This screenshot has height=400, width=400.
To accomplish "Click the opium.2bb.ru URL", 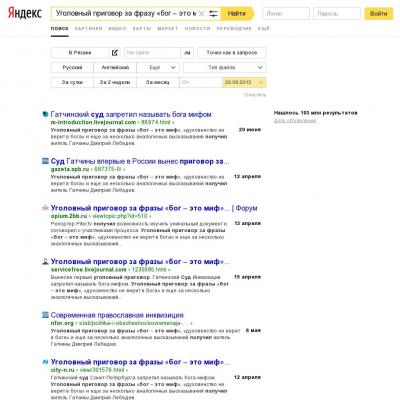I will point(69,216).
